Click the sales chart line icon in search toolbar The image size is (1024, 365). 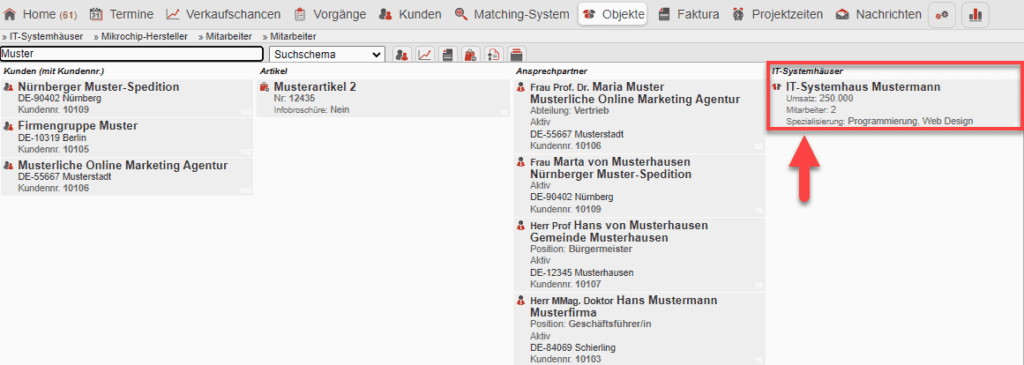(424, 54)
